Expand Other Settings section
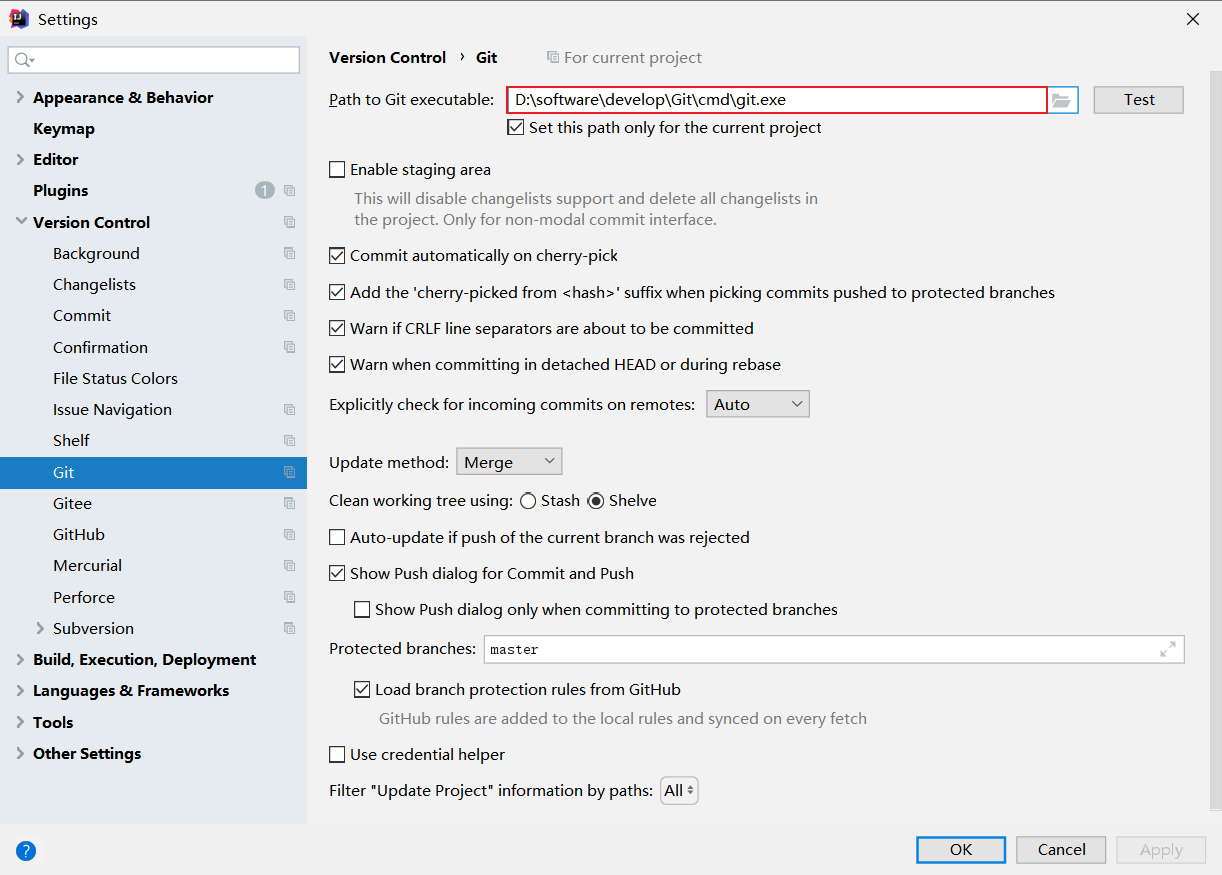1222x875 pixels. (x=21, y=753)
